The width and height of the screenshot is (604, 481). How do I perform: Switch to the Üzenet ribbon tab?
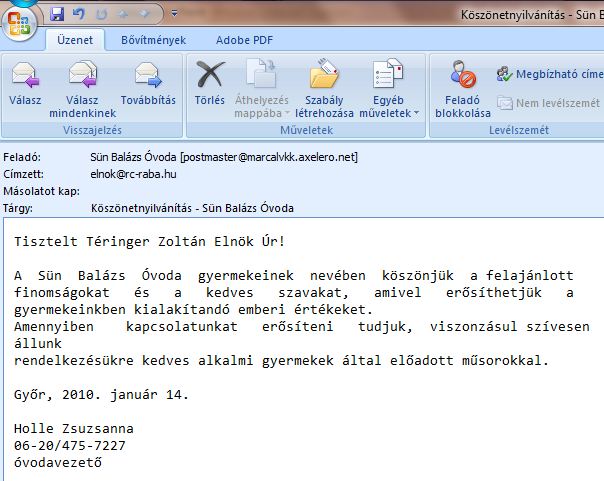coord(75,40)
